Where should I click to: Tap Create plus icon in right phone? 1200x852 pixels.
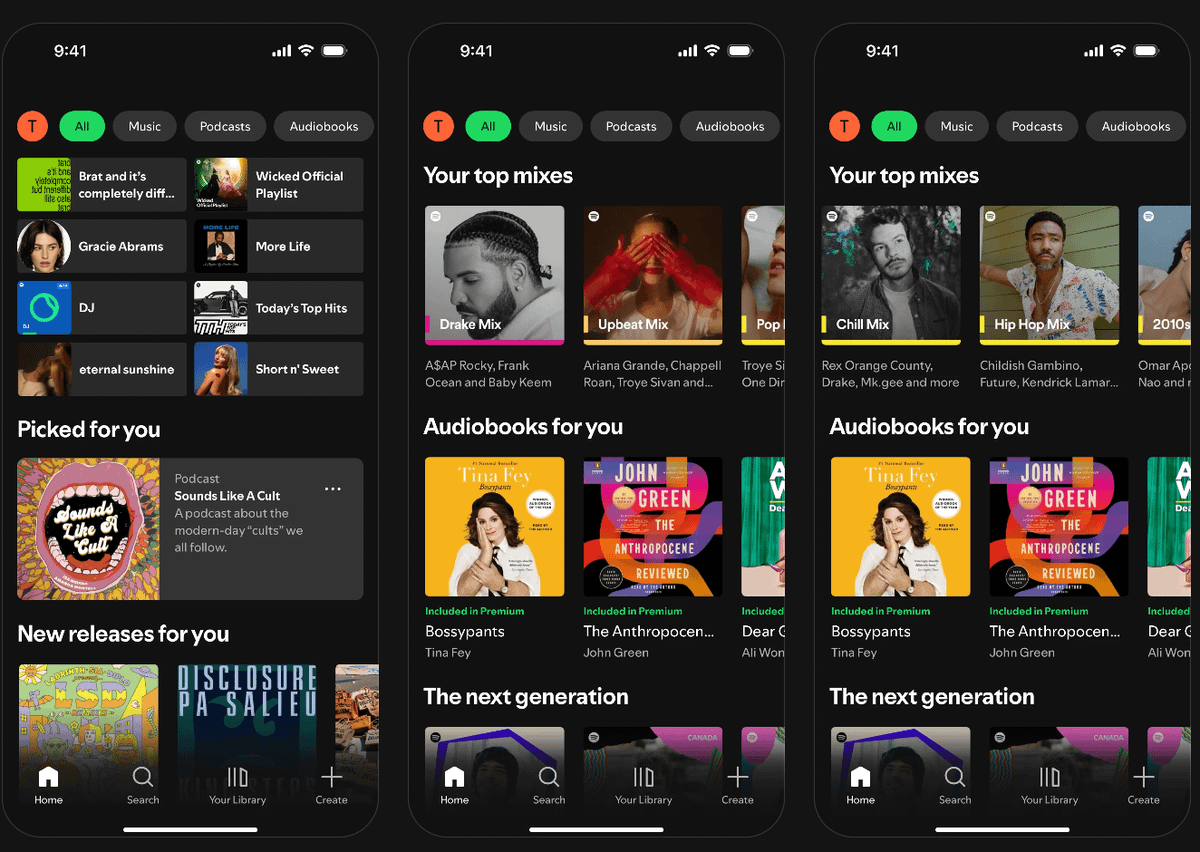[1143, 777]
